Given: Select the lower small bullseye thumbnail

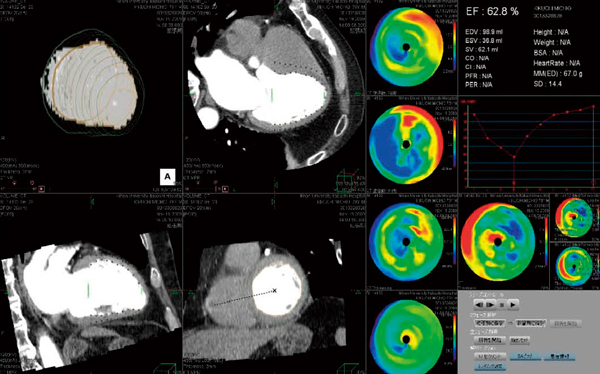Looking at the screenshot, I should [574, 267].
